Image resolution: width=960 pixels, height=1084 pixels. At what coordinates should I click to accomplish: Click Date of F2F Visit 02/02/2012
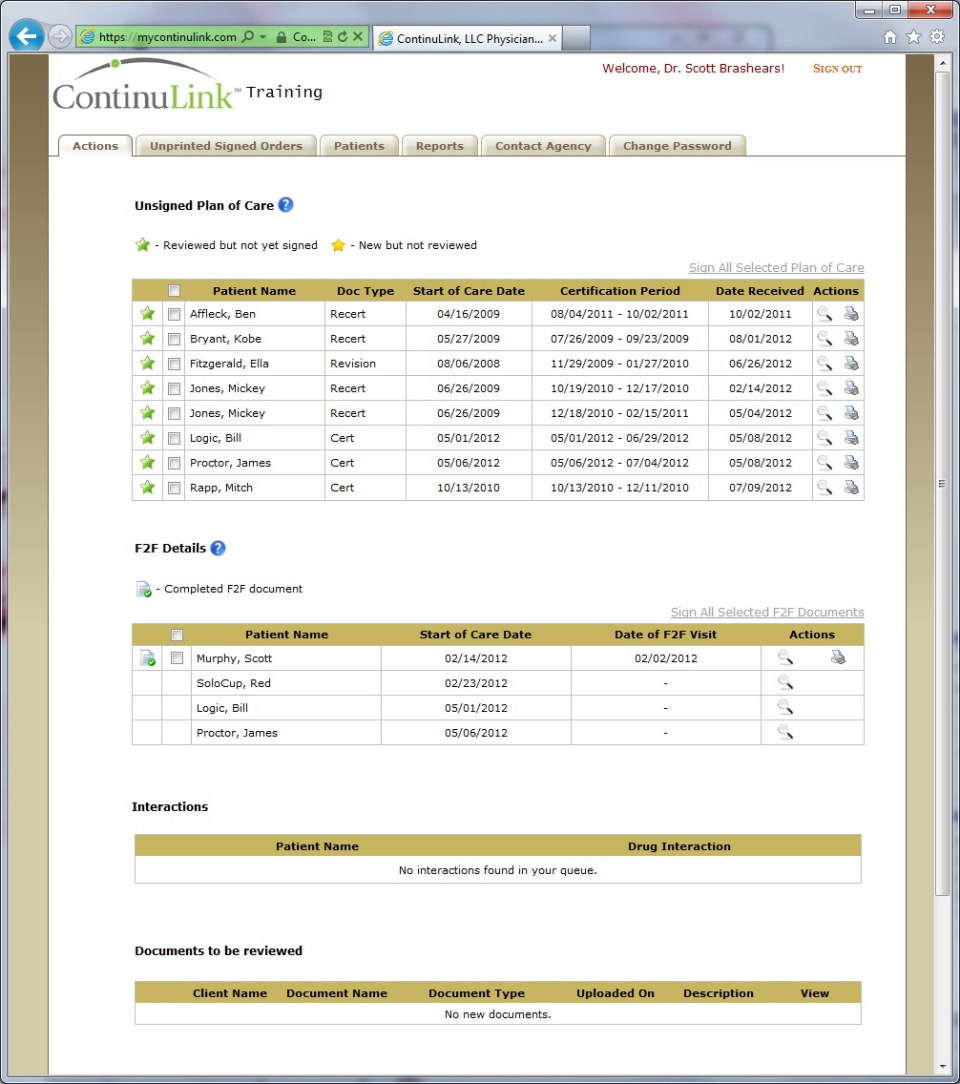tap(666, 658)
